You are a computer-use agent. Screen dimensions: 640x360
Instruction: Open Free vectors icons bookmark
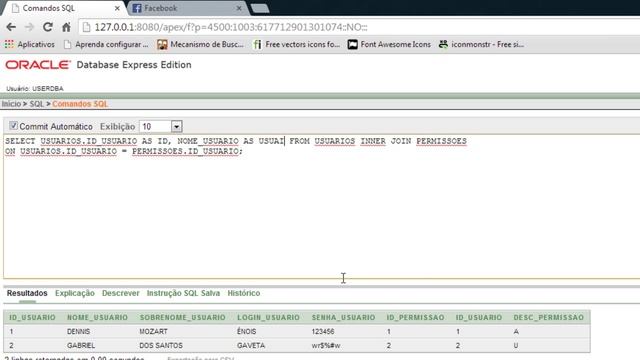[x=296, y=44]
